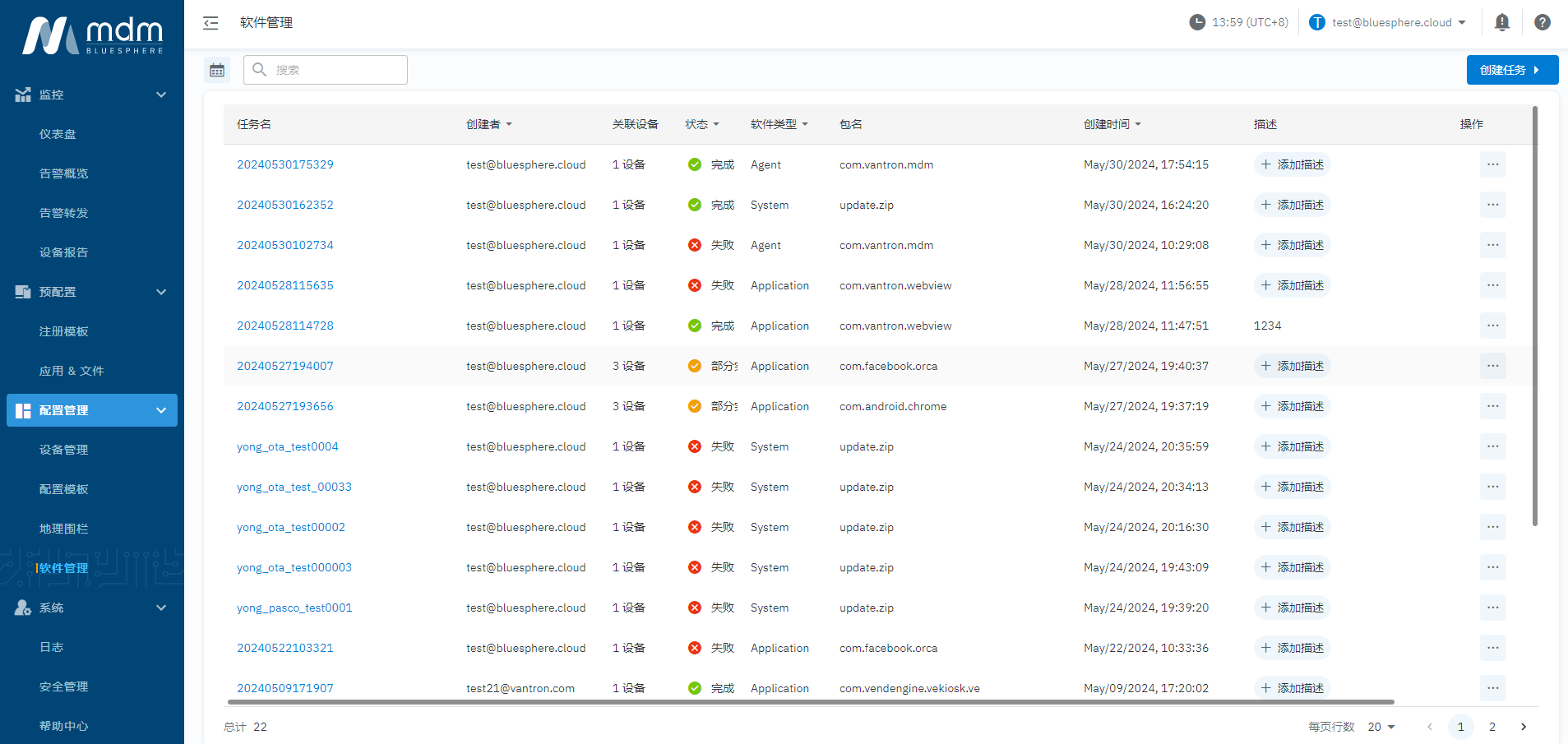Viewport: 1568px width, 744px height.
Task: Click the mdm BlueSphere logo
Action: point(90,35)
